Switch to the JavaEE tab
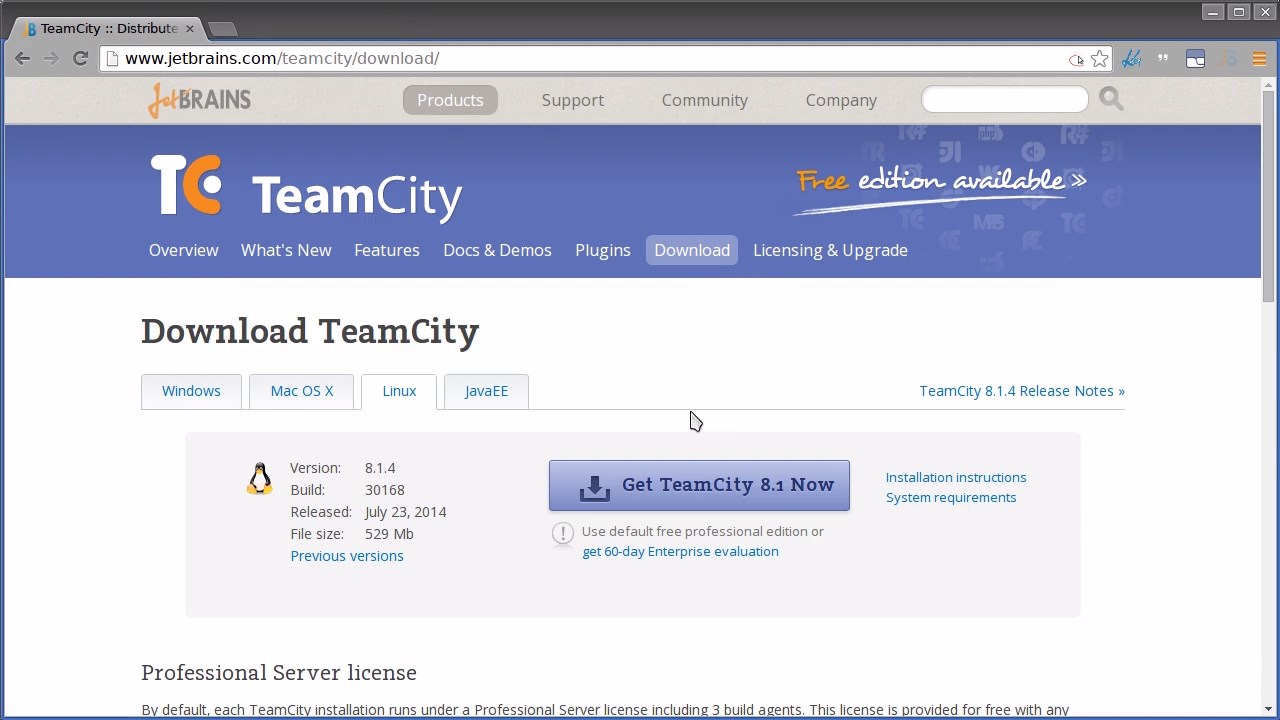The image size is (1280, 720). tap(486, 391)
